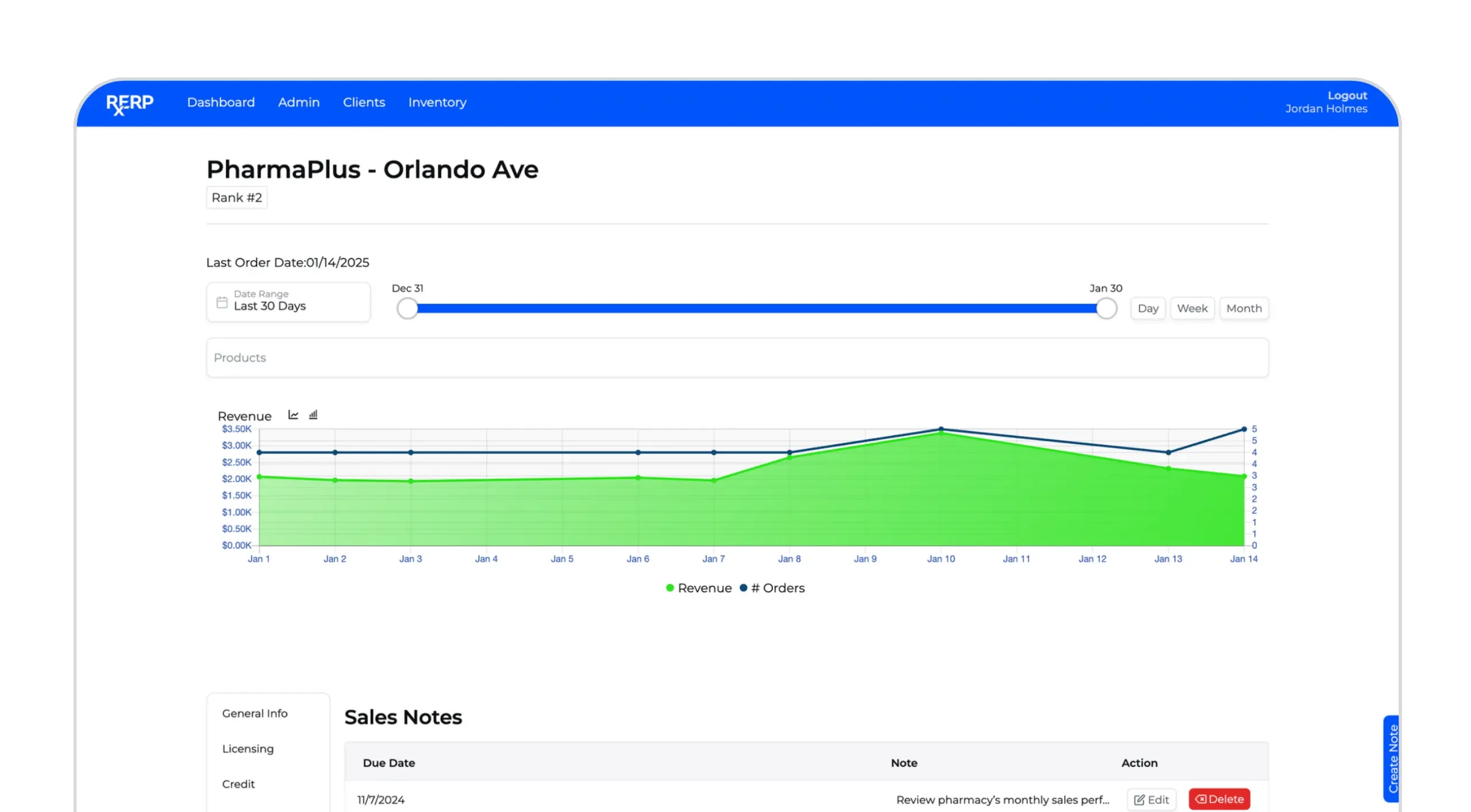The width and height of the screenshot is (1471, 812).
Task: Click the RxERP logo
Action: [130, 104]
